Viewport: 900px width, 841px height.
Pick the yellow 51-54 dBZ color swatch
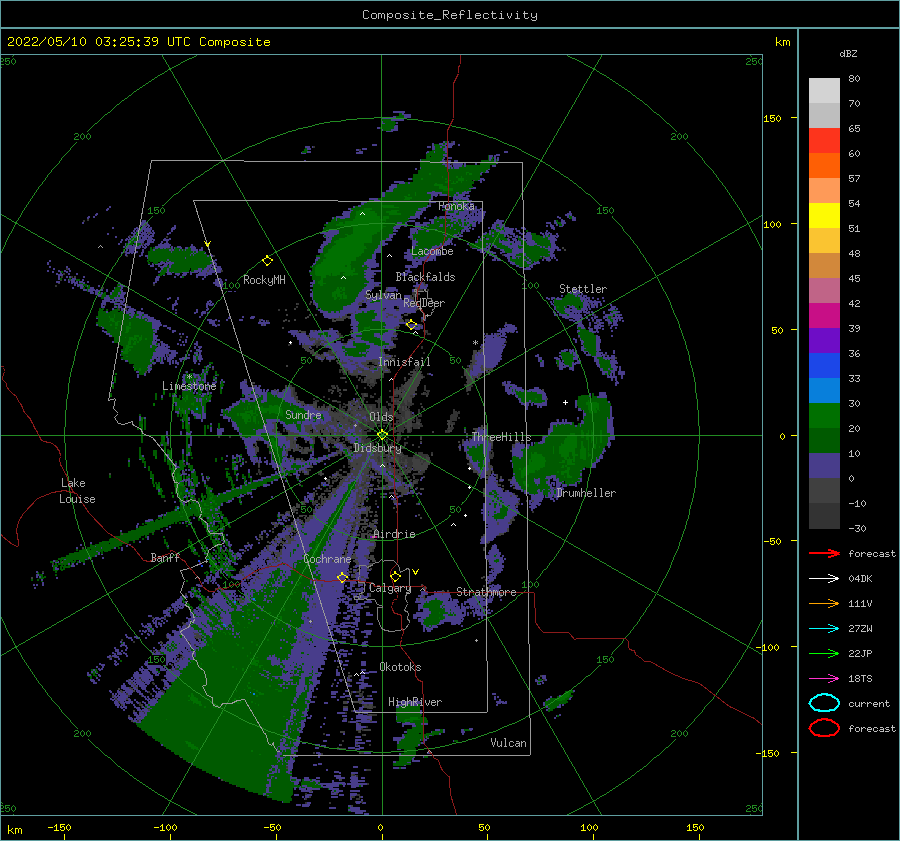pos(824,216)
